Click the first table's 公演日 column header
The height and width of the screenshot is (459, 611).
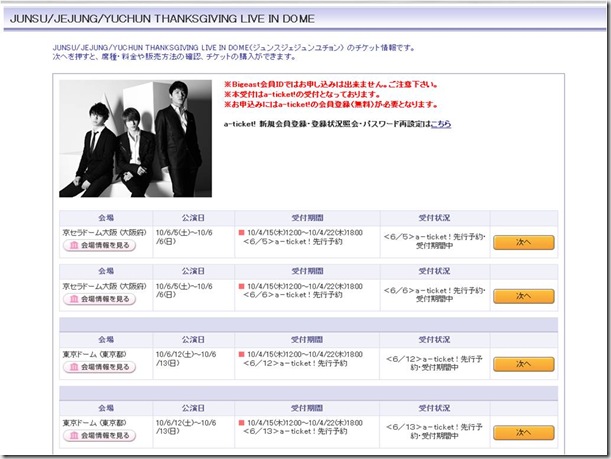(193, 218)
